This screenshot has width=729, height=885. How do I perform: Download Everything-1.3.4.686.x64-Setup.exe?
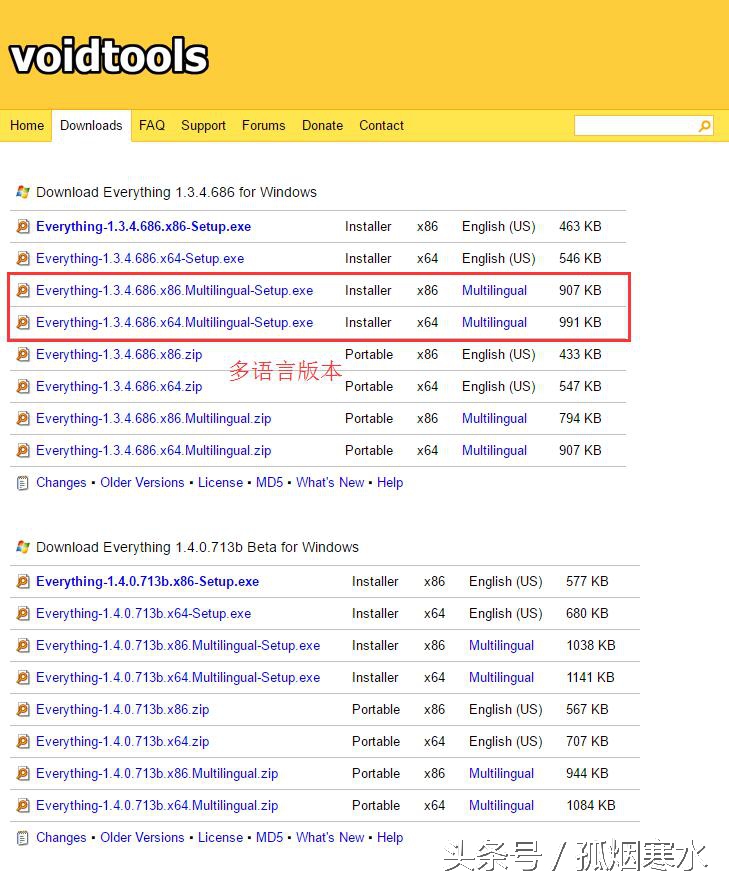140,259
